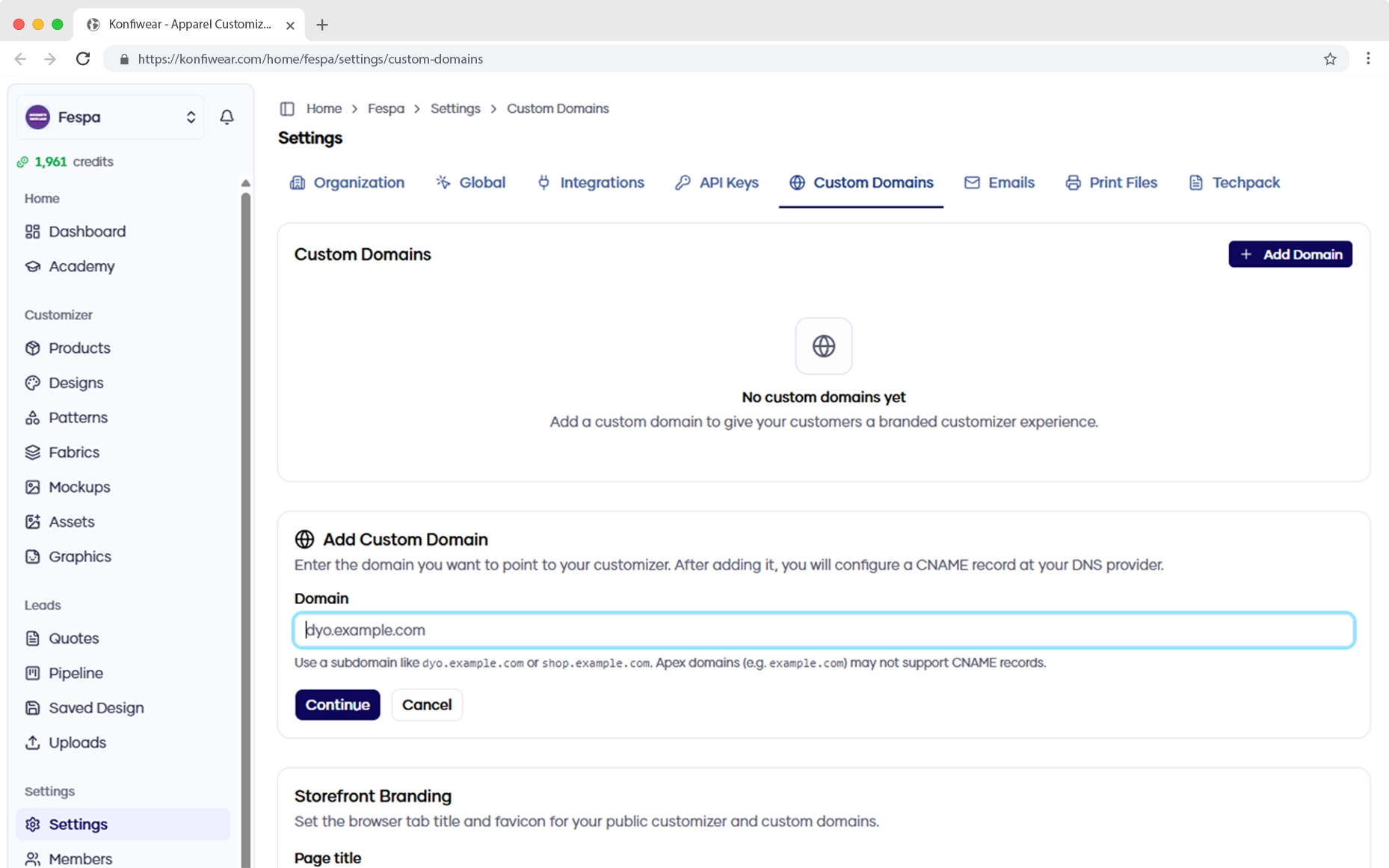Click the Products box icon
The image size is (1389, 868).
coord(32,348)
